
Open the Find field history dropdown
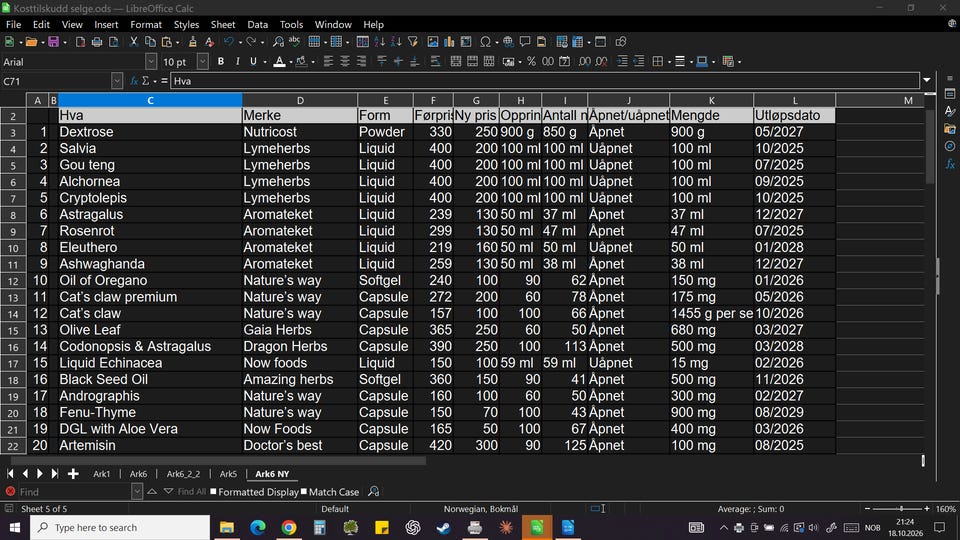[x=137, y=492]
